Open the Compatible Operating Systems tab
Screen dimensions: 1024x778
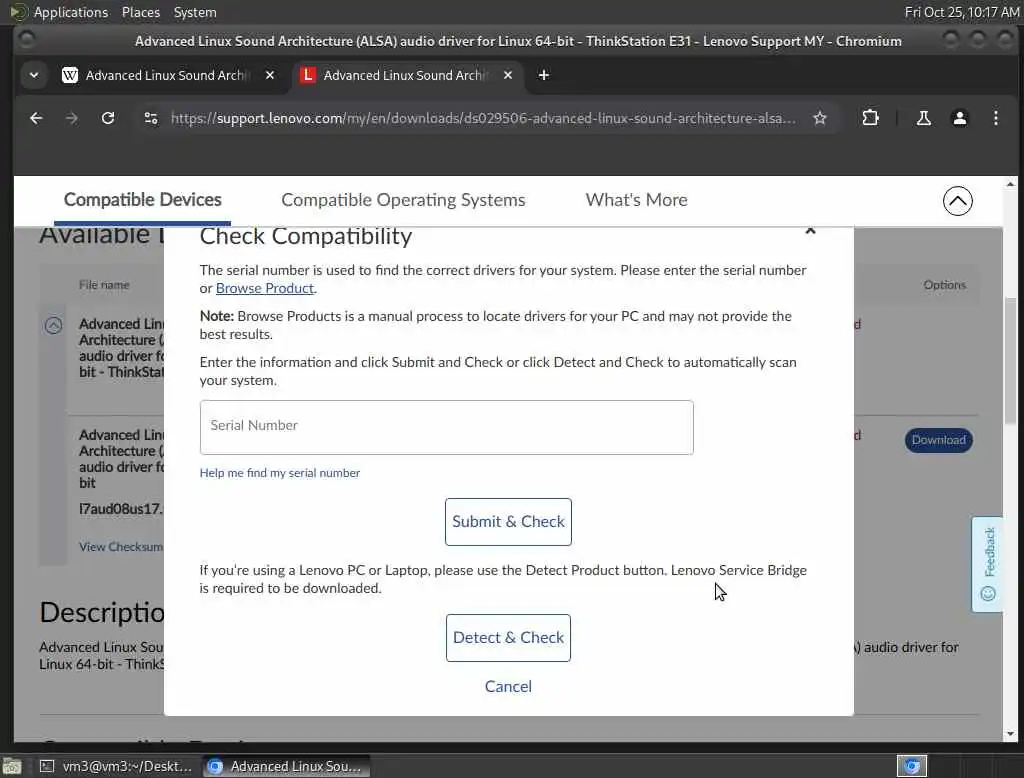click(403, 200)
